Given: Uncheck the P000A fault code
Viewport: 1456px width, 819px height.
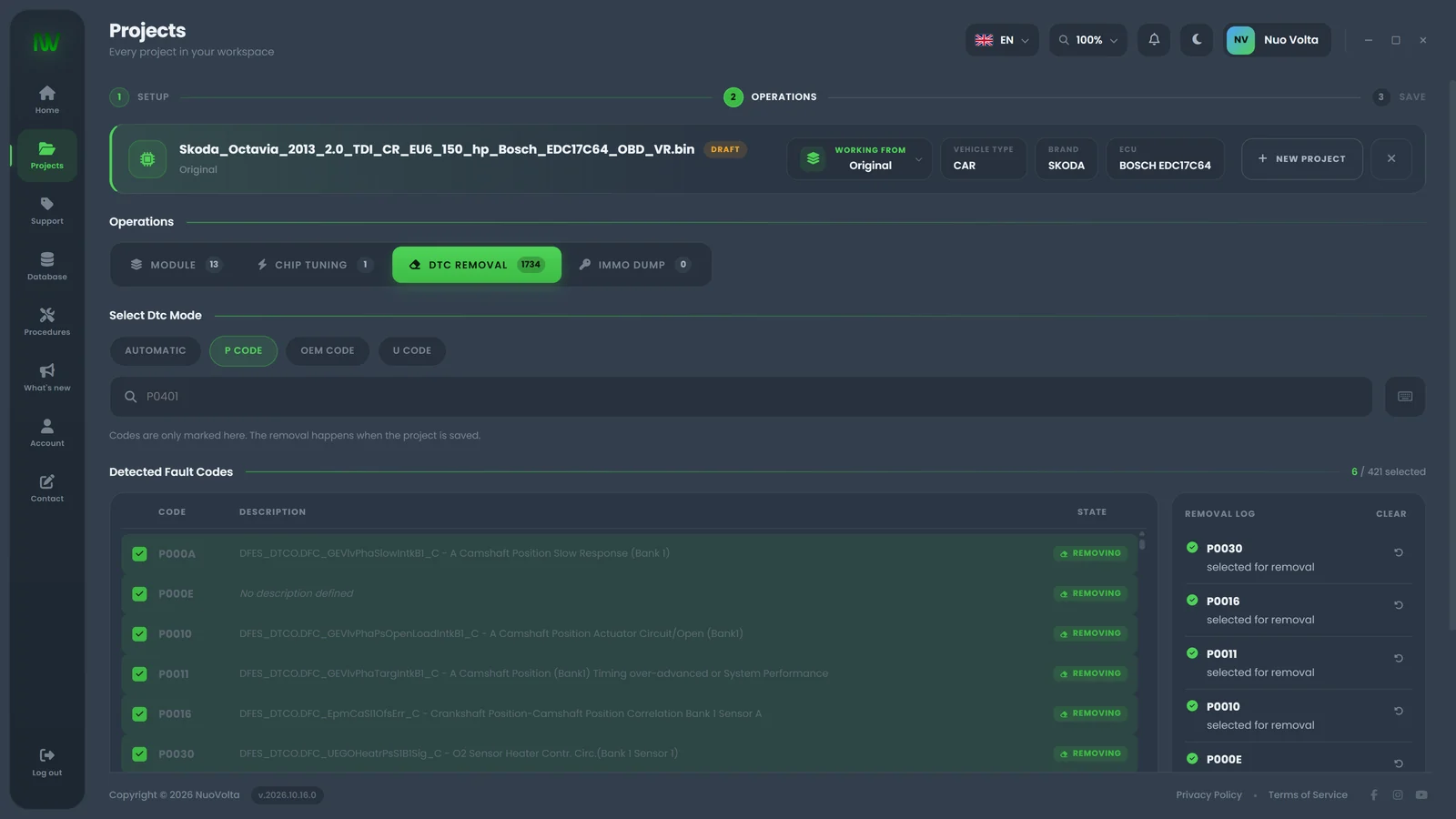Looking at the screenshot, I should point(139,553).
